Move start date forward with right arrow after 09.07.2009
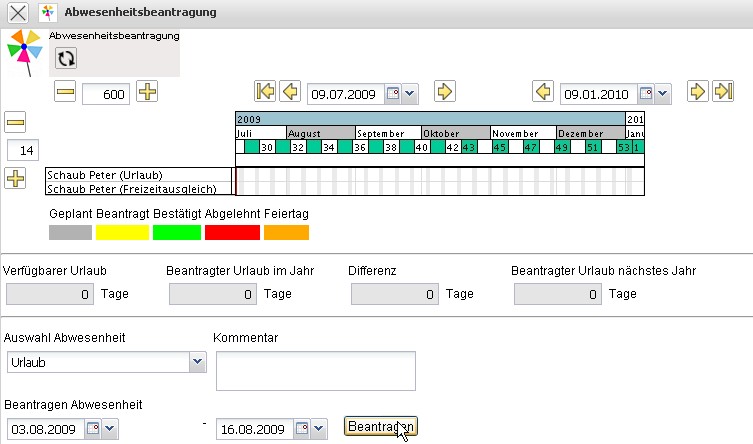The image size is (753, 444). pyautogui.click(x=445, y=91)
